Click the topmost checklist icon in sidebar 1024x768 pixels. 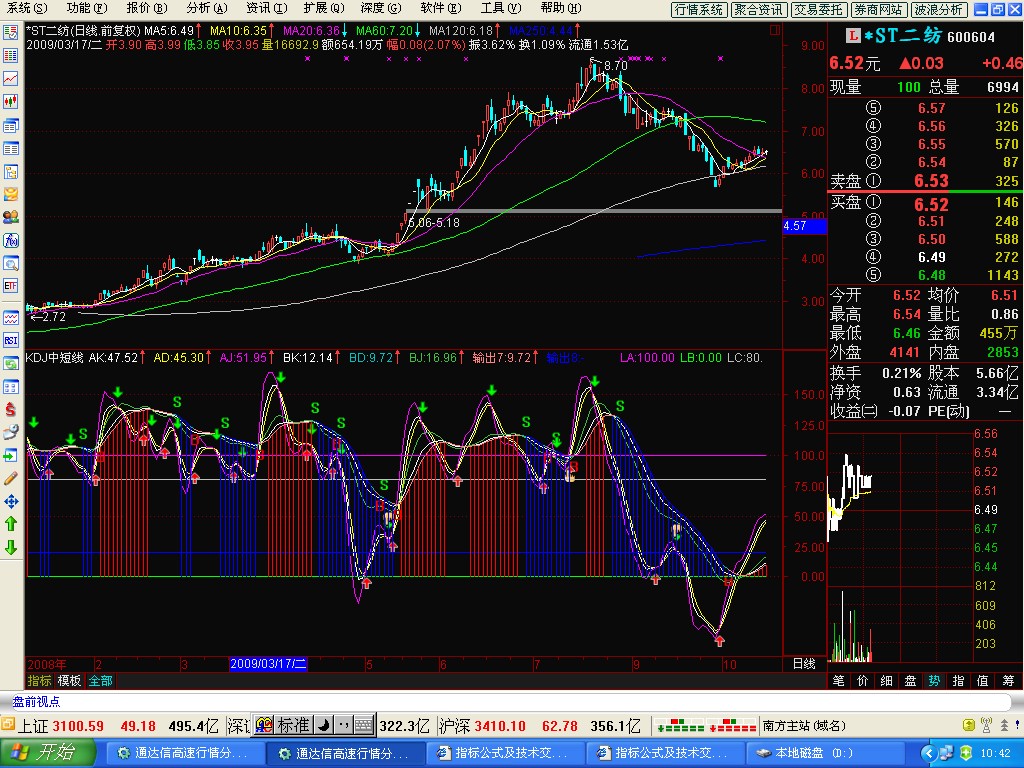point(10,33)
